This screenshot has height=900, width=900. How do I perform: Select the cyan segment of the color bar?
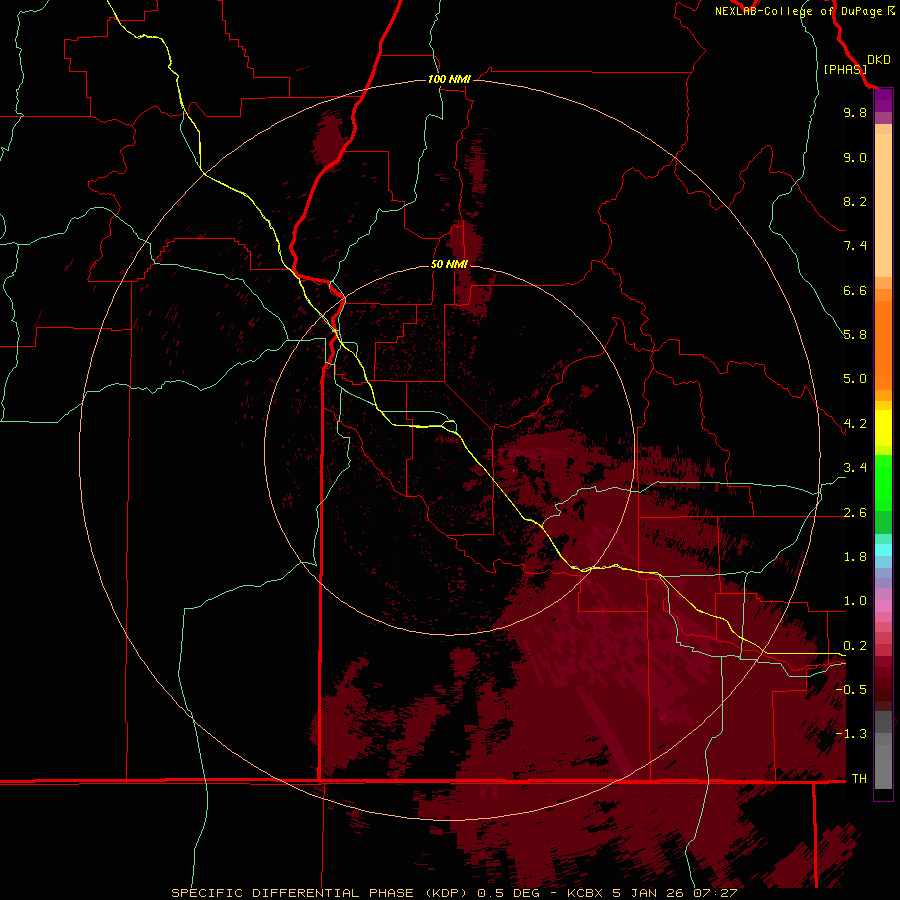883,549
